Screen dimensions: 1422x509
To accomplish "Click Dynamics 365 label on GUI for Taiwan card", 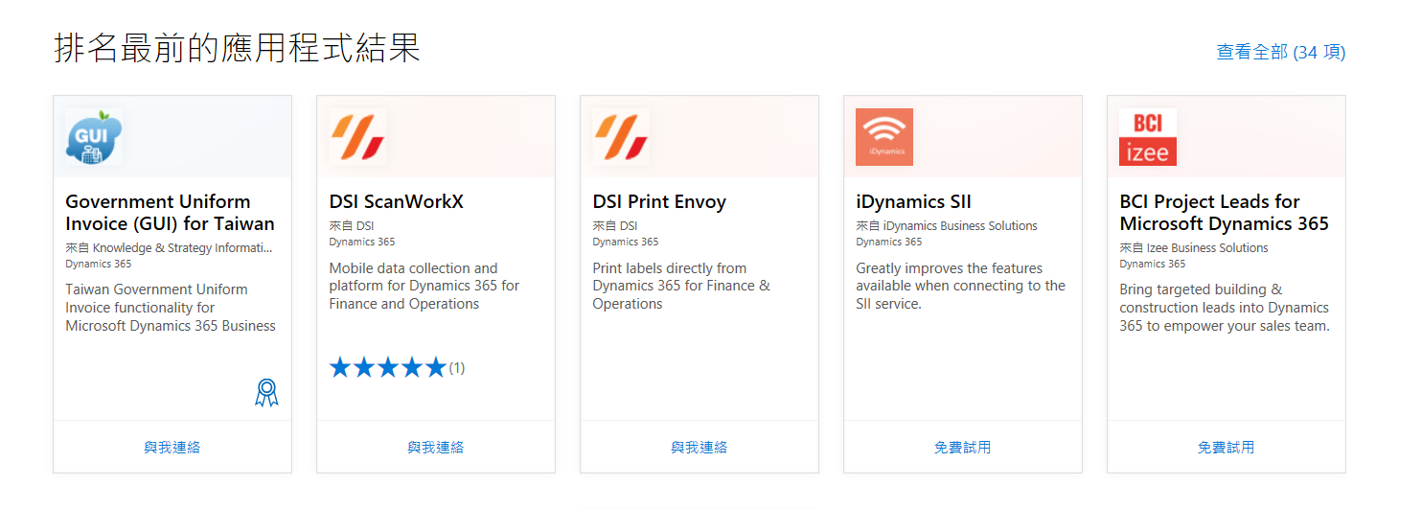I will [98, 264].
